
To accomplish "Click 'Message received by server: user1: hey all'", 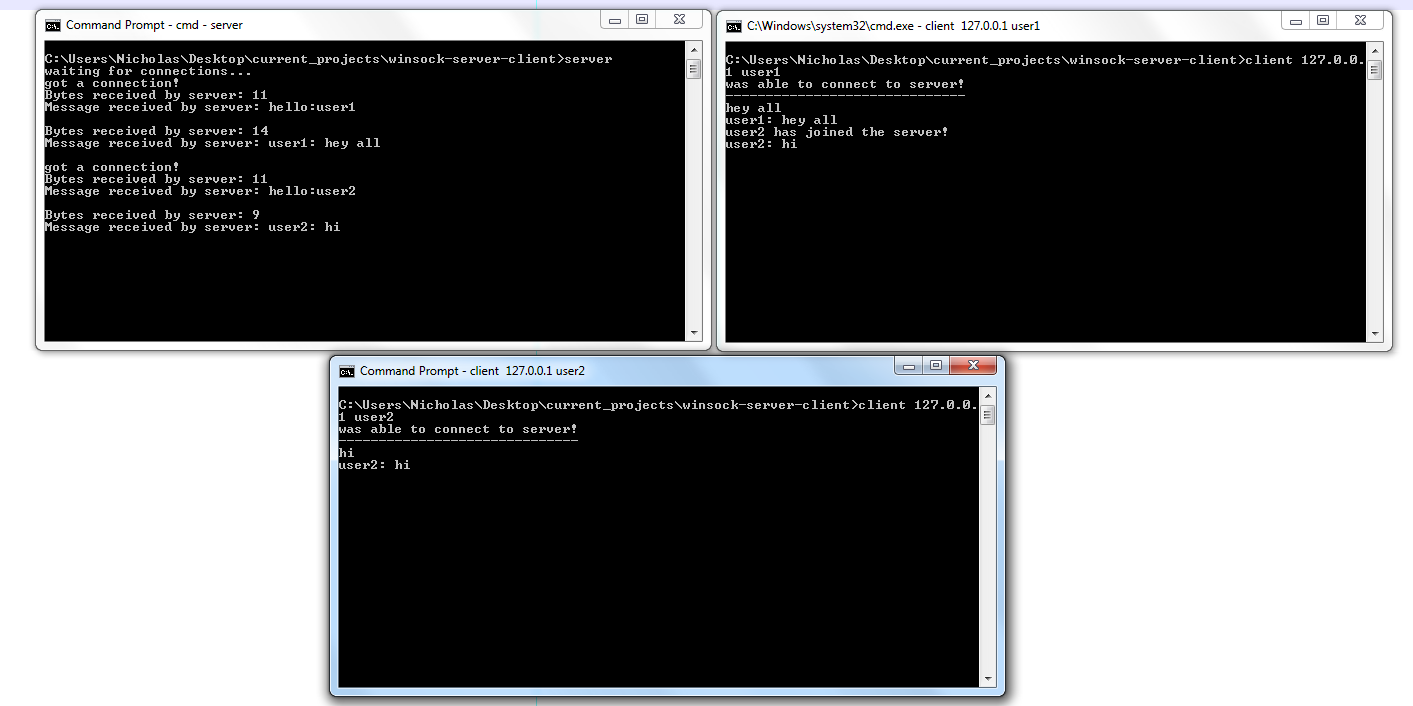I will pyautogui.click(x=212, y=143).
